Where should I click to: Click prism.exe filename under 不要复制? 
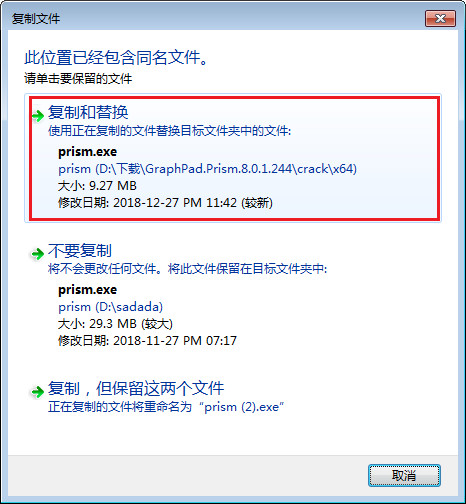click(x=87, y=290)
